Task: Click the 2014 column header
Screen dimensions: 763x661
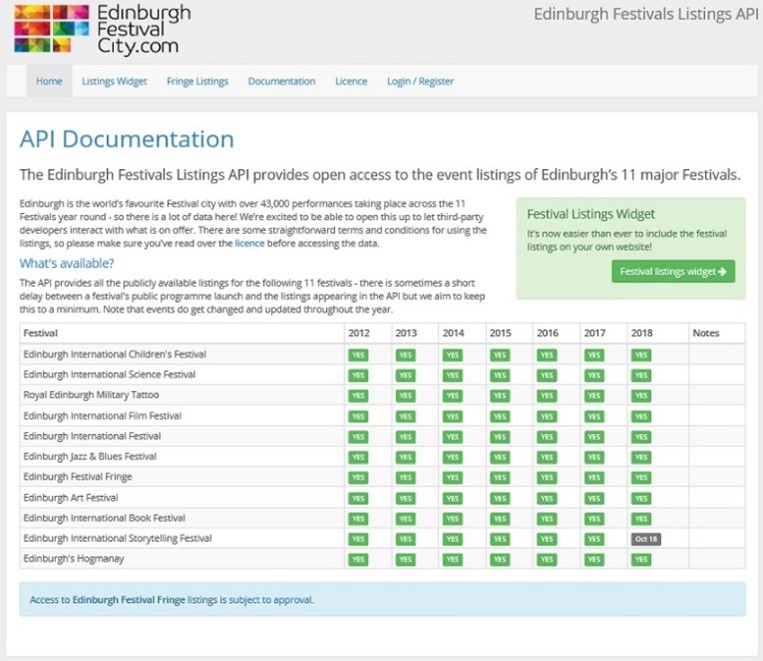Action: (454, 333)
